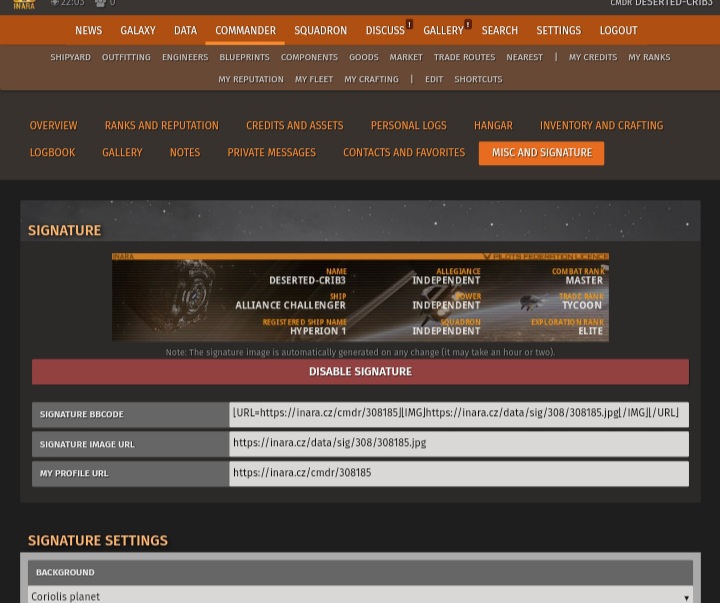Expand the Coriolis planet background dropdown
This screenshot has height=603, width=720.
[x=360, y=596]
